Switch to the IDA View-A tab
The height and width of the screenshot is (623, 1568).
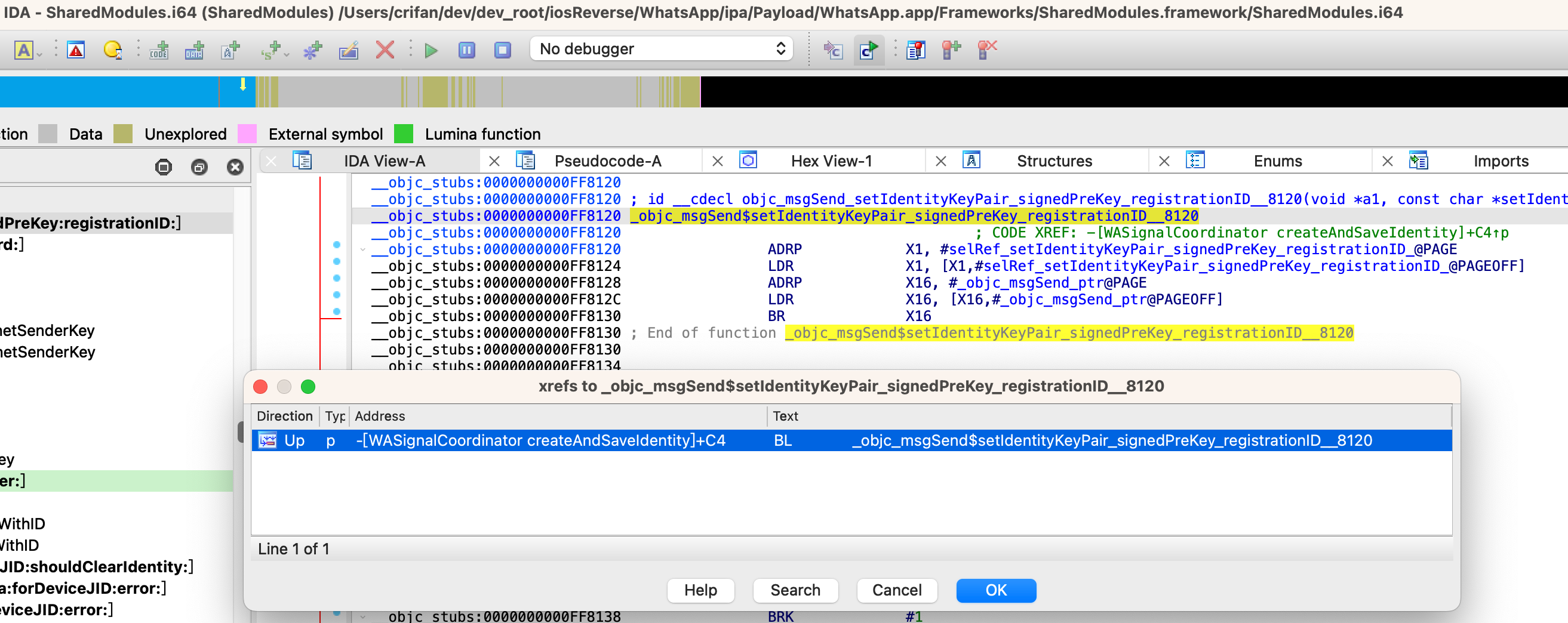(x=384, y=161)
